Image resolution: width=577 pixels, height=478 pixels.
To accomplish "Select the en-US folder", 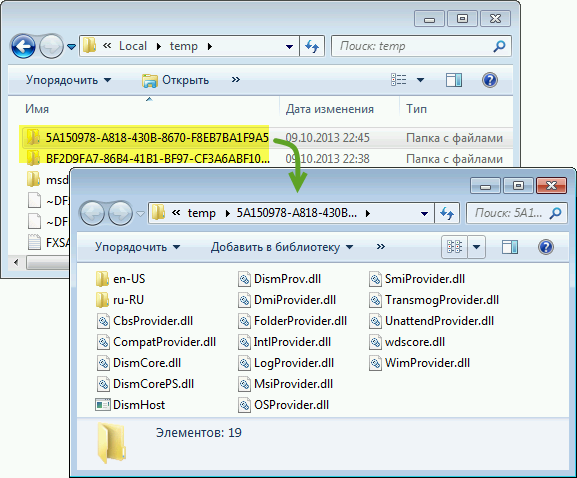I will click(121, 279).
